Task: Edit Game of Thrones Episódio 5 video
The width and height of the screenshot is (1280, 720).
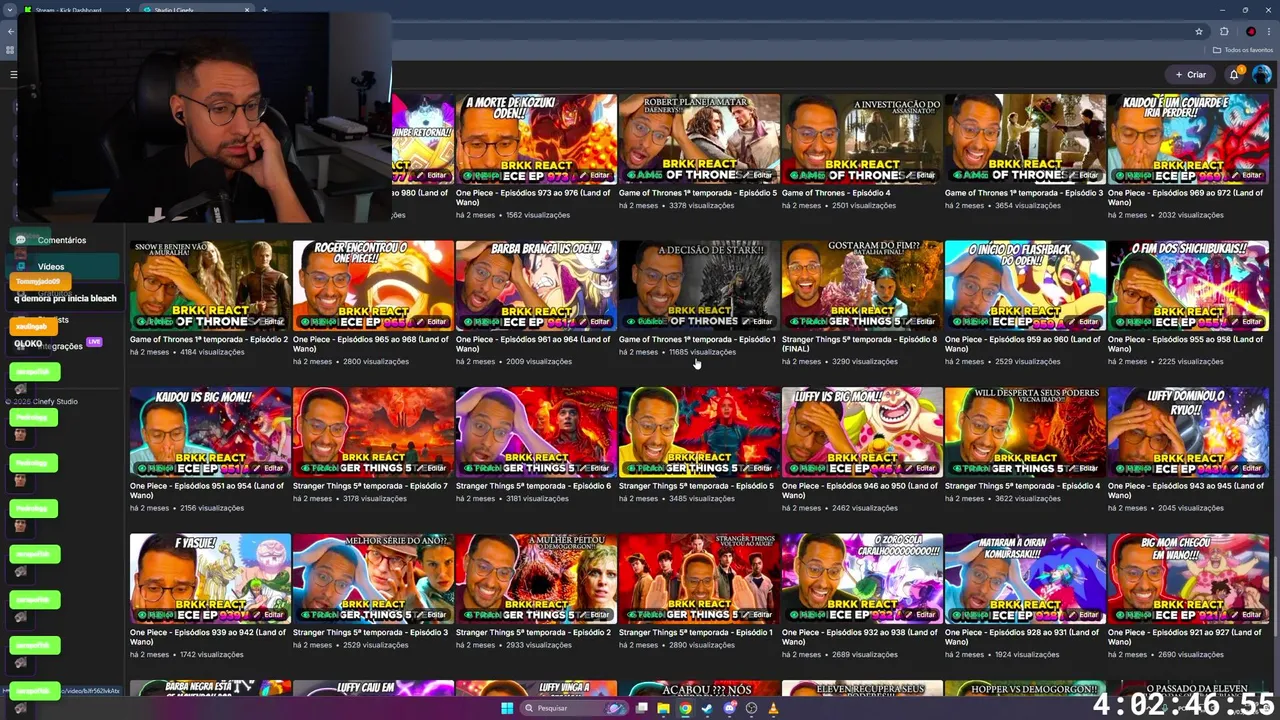Action: 758,175
